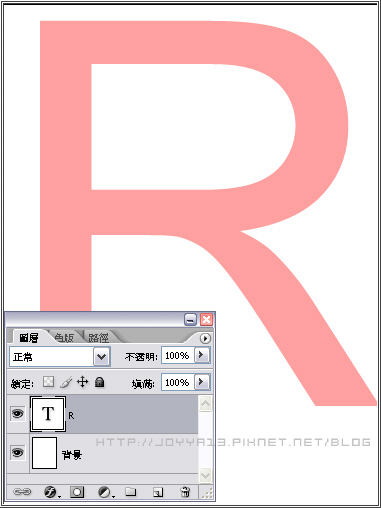Click the 不透明 opacity value field

pyautogui.click(x=178, y=356)
